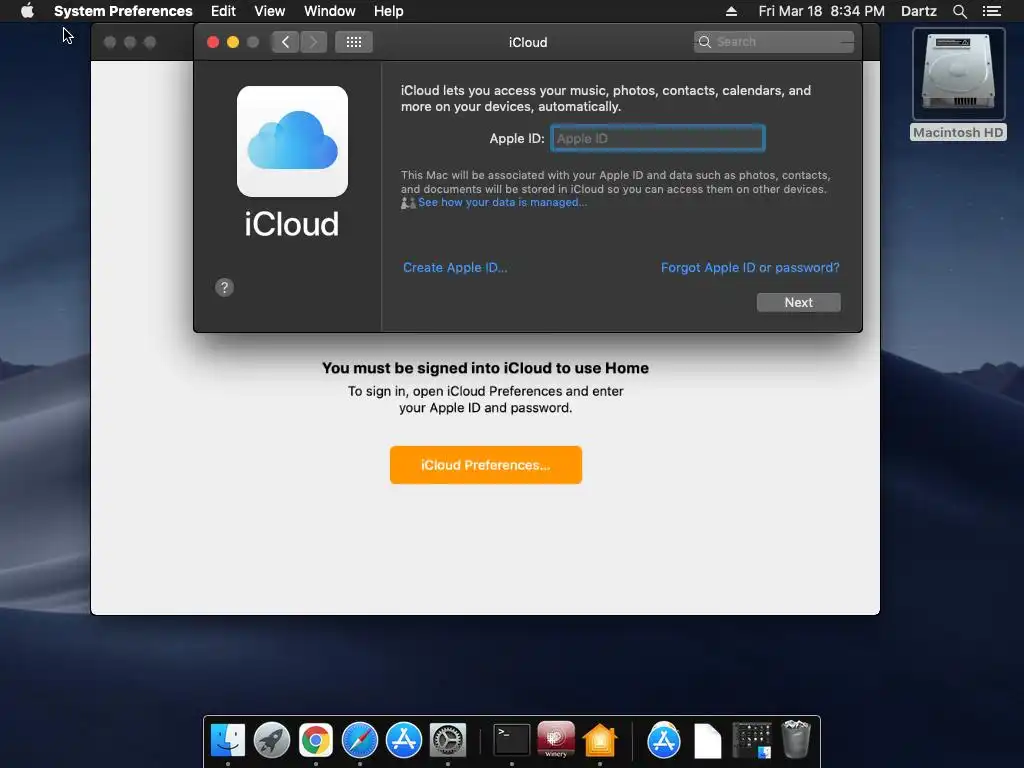Click 'You must be signed into iCloud' heading
The image size is (1024, 768).
[485, 368]
